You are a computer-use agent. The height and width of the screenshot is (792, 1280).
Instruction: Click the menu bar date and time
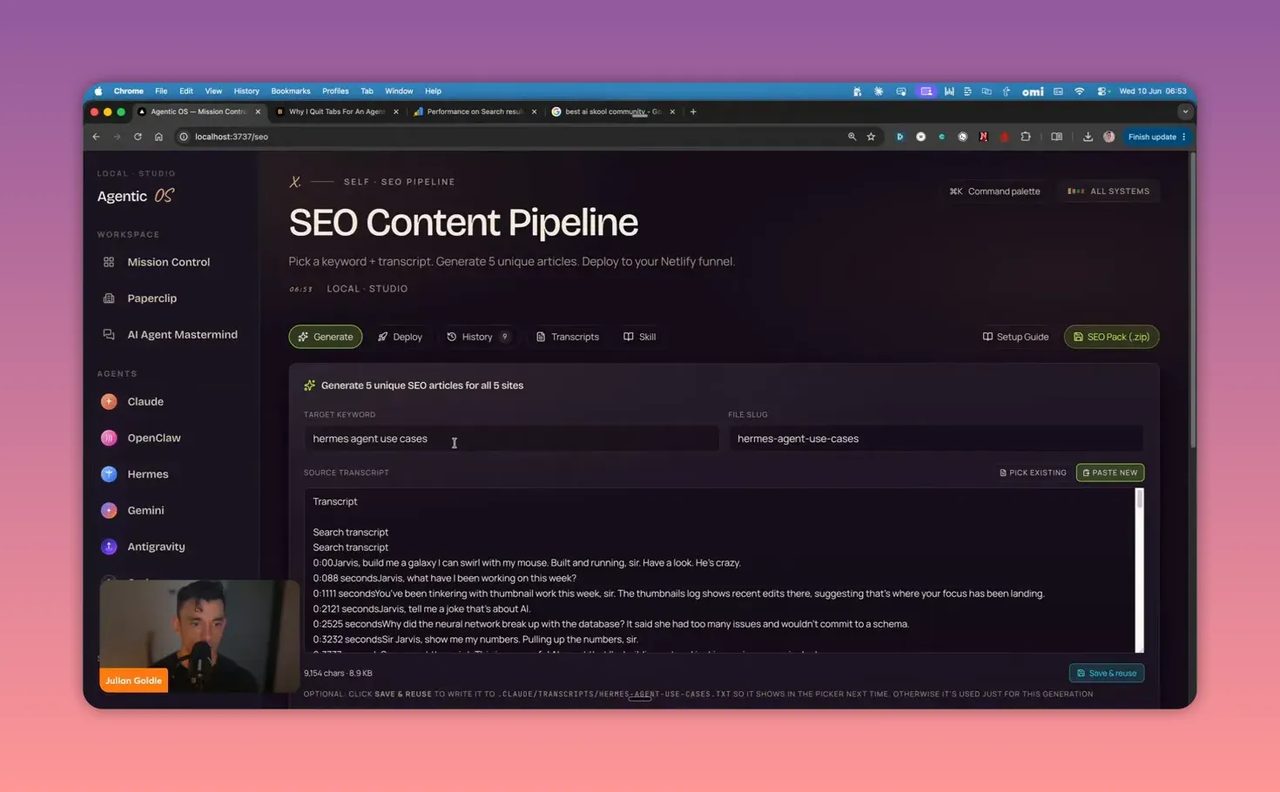[1153, 91]
